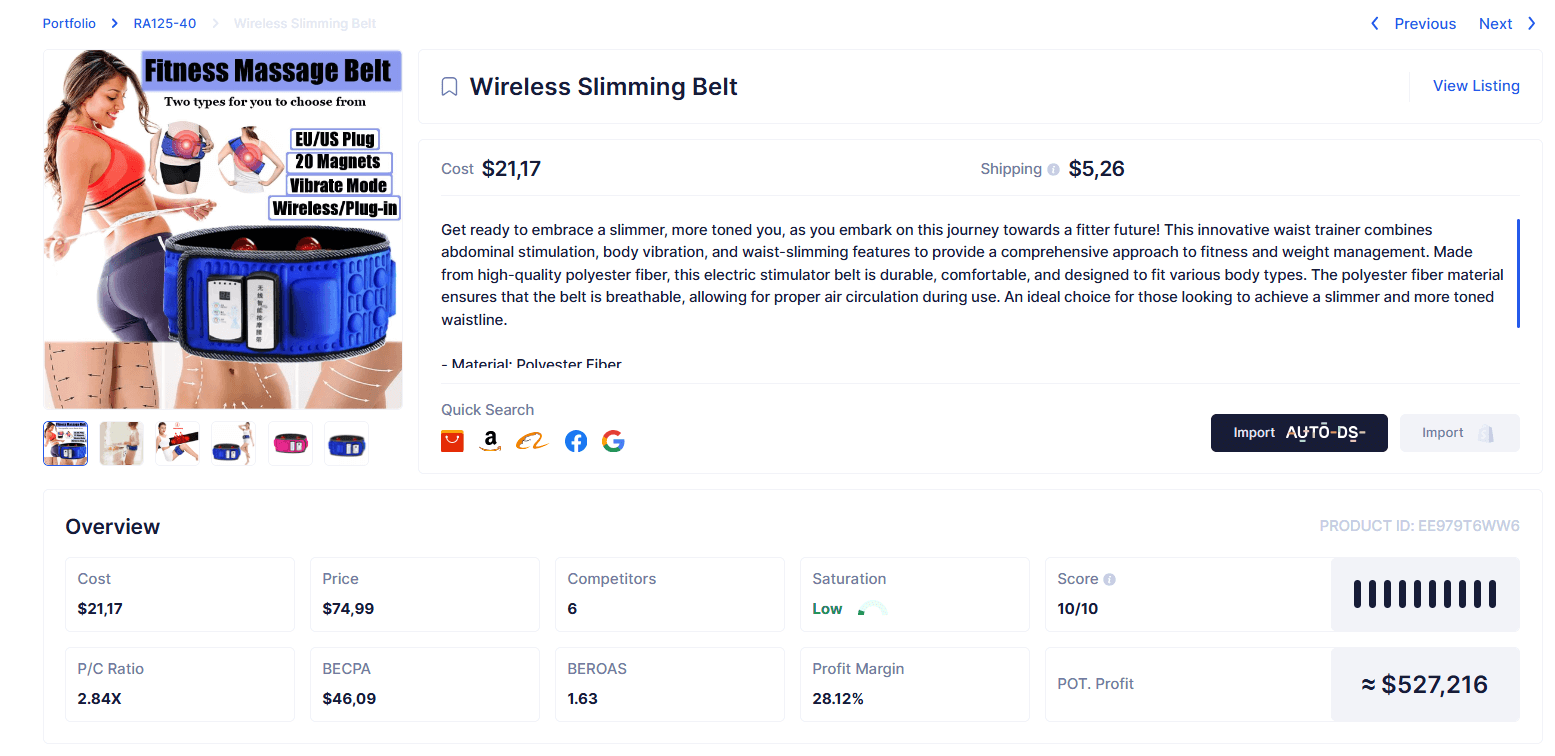
Task: Select the last blue belt thumbnail
Action: (346, 444)
